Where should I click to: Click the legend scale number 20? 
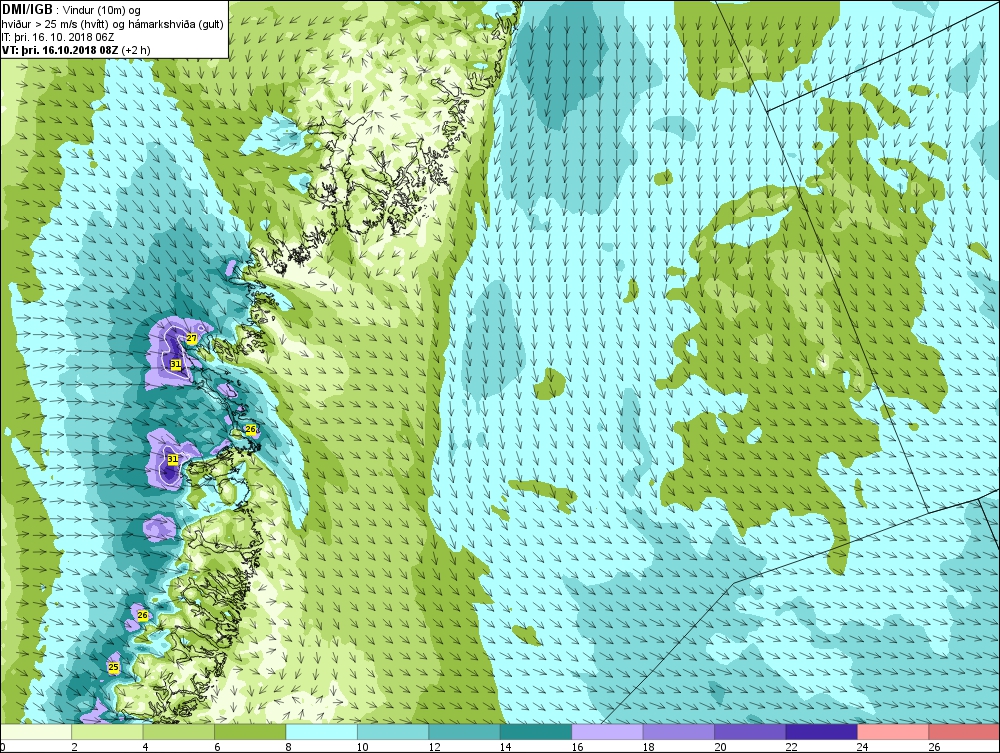pyautogui.click(x=719, y=747)
